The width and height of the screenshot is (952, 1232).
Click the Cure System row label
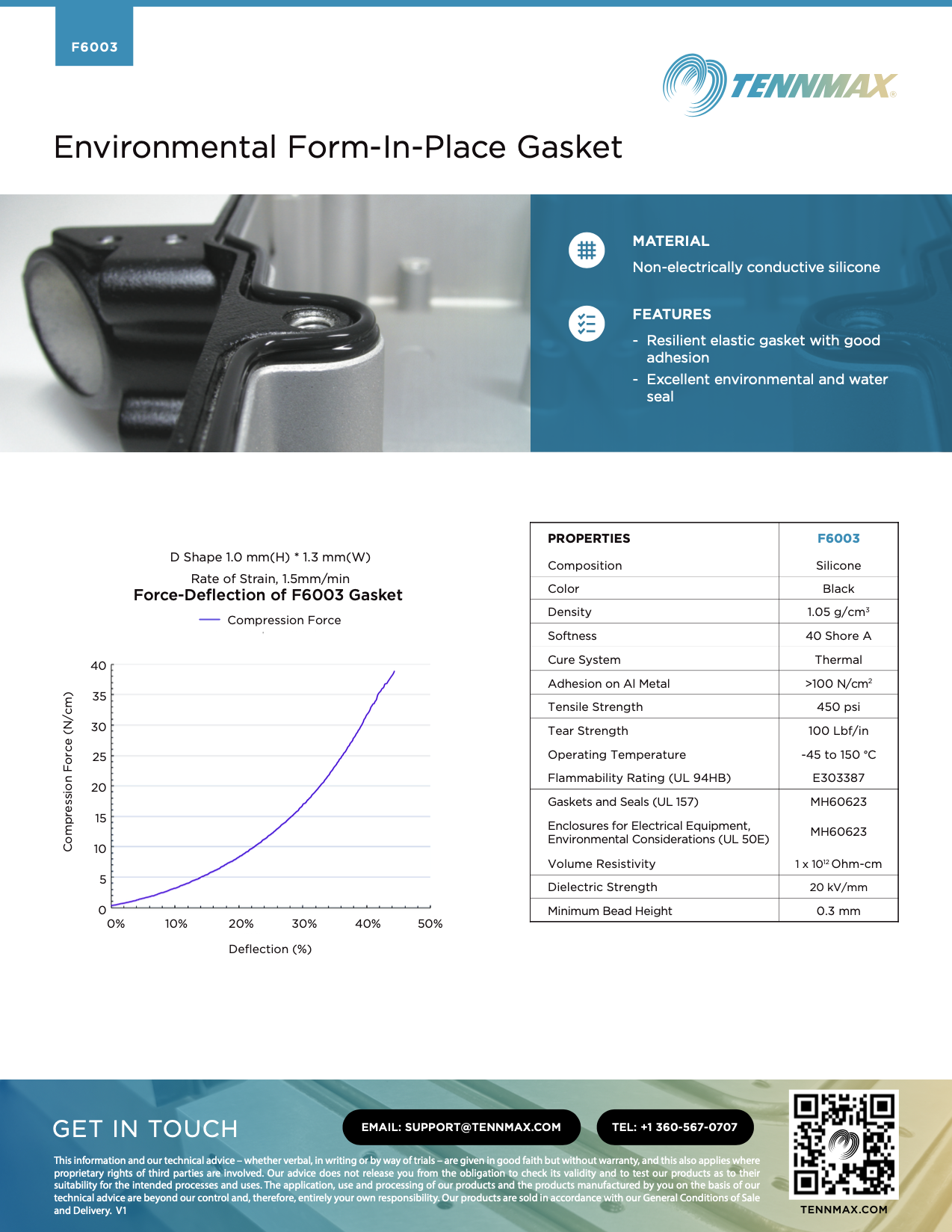pyautogui.click(x=584, y=660)
